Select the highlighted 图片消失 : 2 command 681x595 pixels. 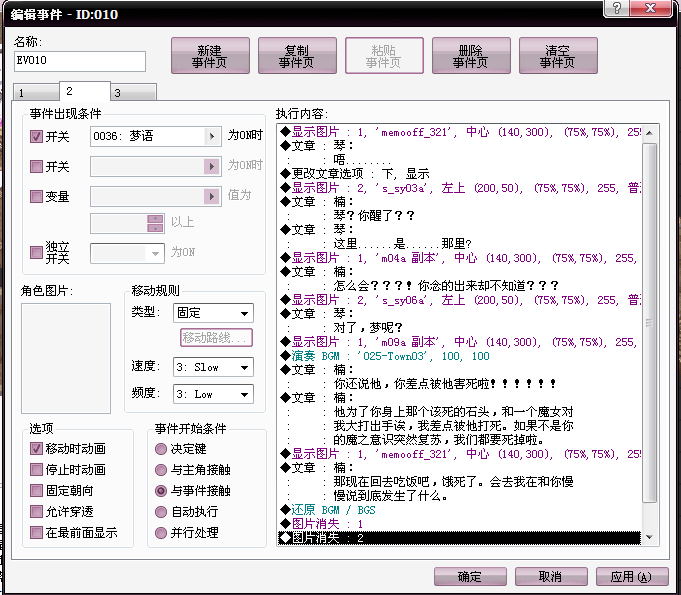pos(459,538)
